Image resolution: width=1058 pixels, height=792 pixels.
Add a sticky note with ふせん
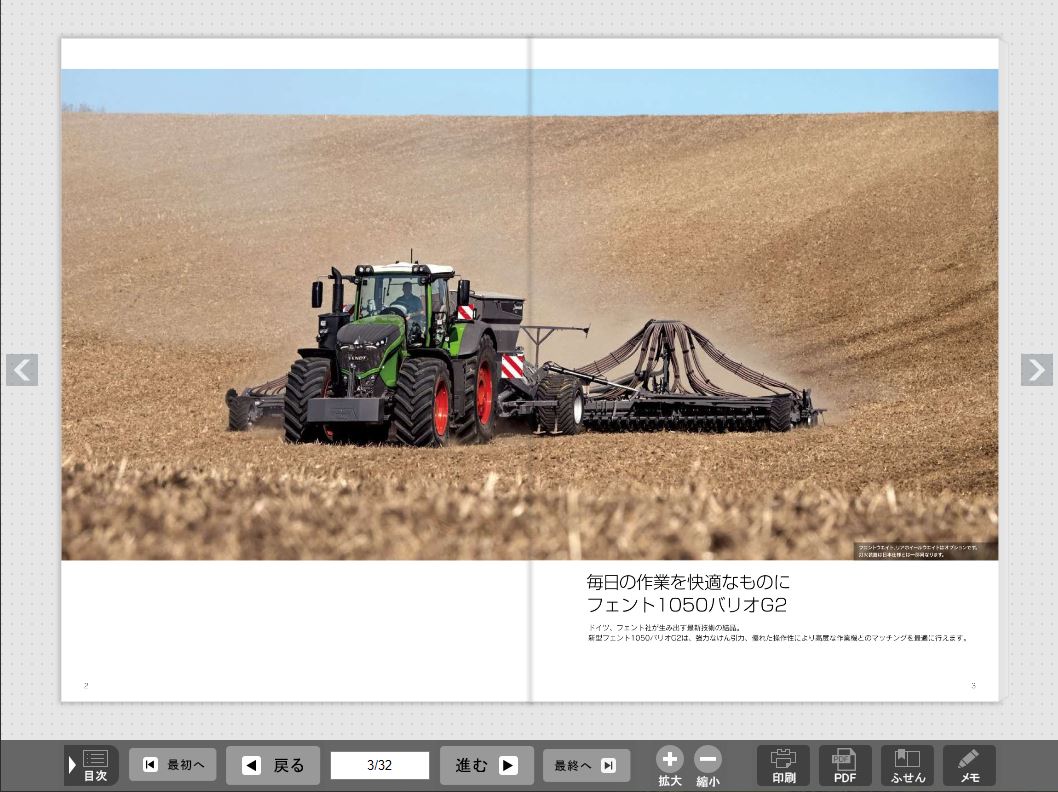[908, 766]
